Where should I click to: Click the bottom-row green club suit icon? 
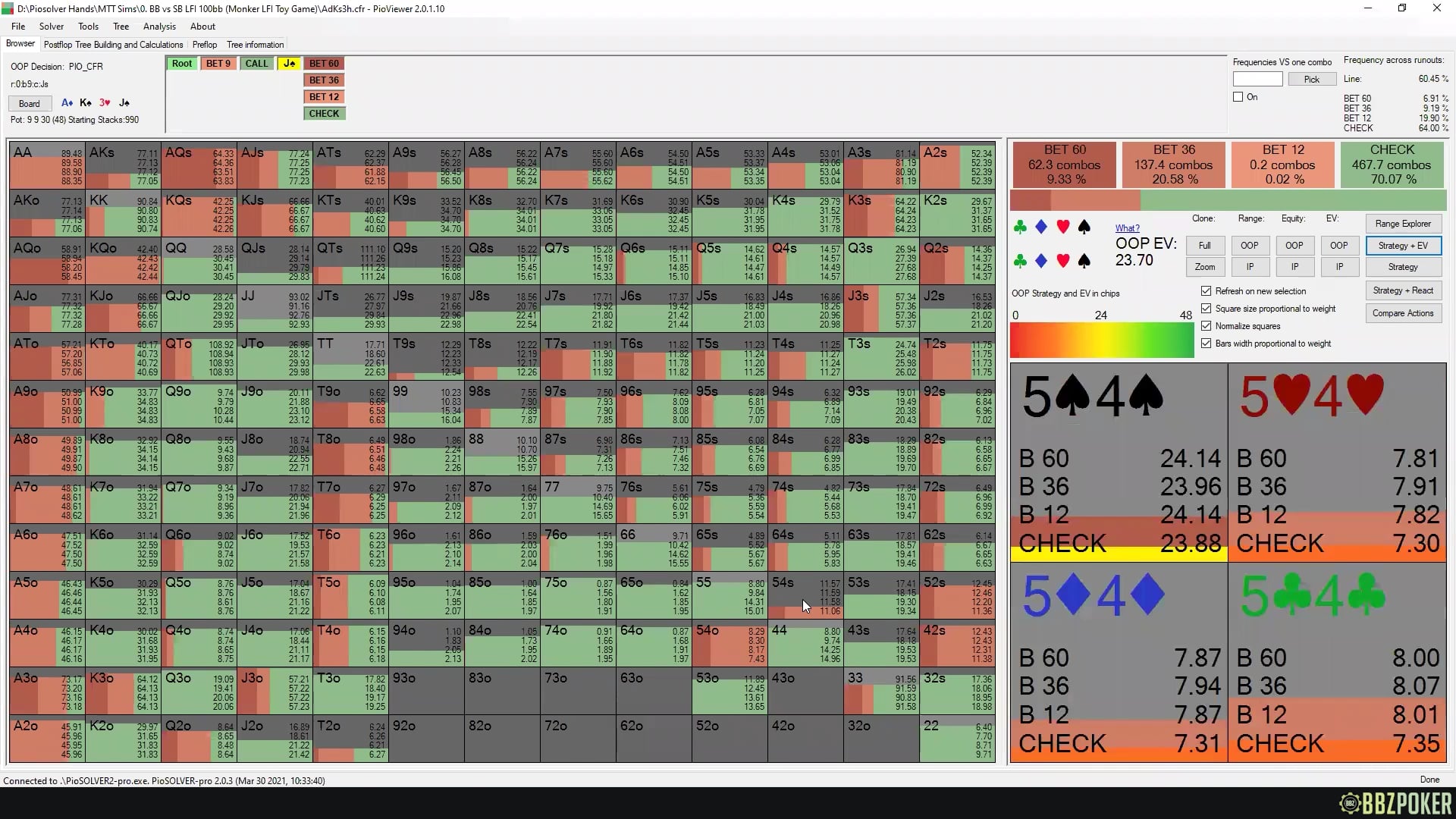(1020, 261)
